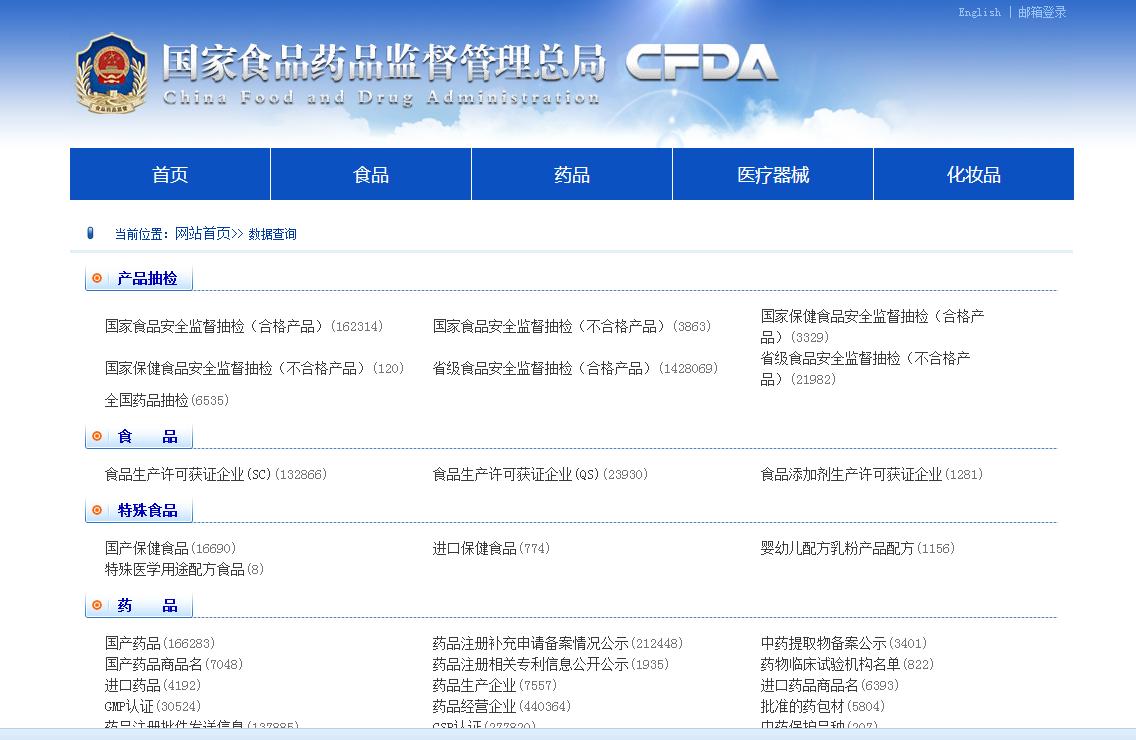The height and width of the screenshot is (740, 1136).
Task: Open 药品生产企业 (7557)
Action: (495, 685)
